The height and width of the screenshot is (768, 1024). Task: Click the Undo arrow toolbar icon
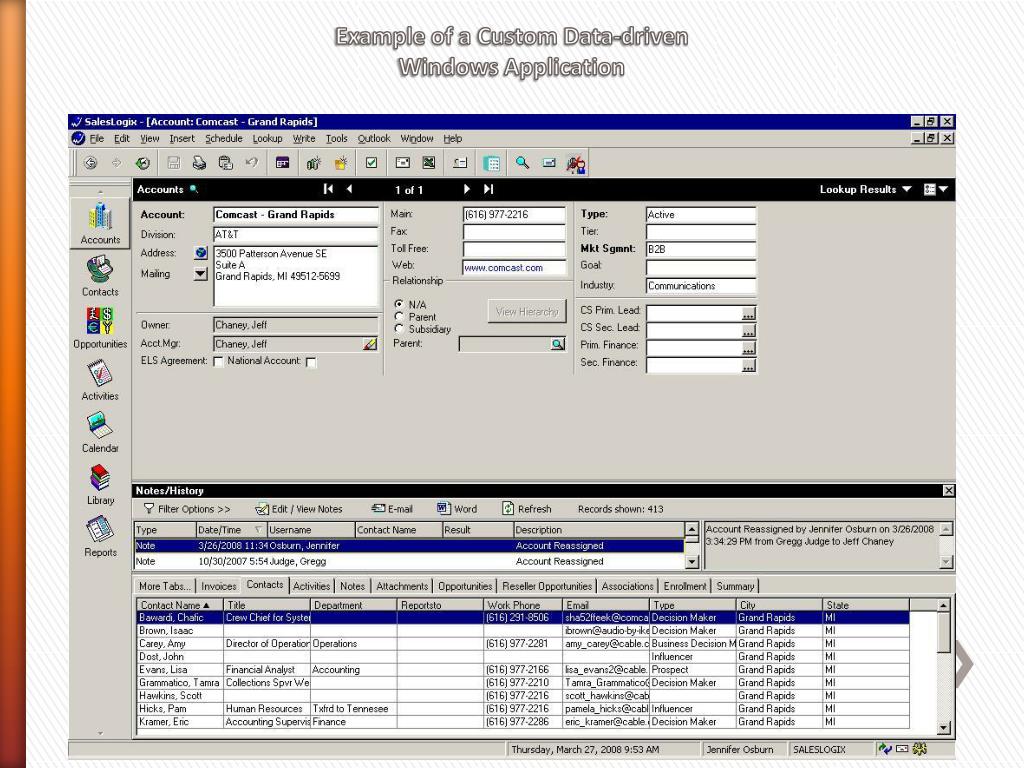pos(251,163)
